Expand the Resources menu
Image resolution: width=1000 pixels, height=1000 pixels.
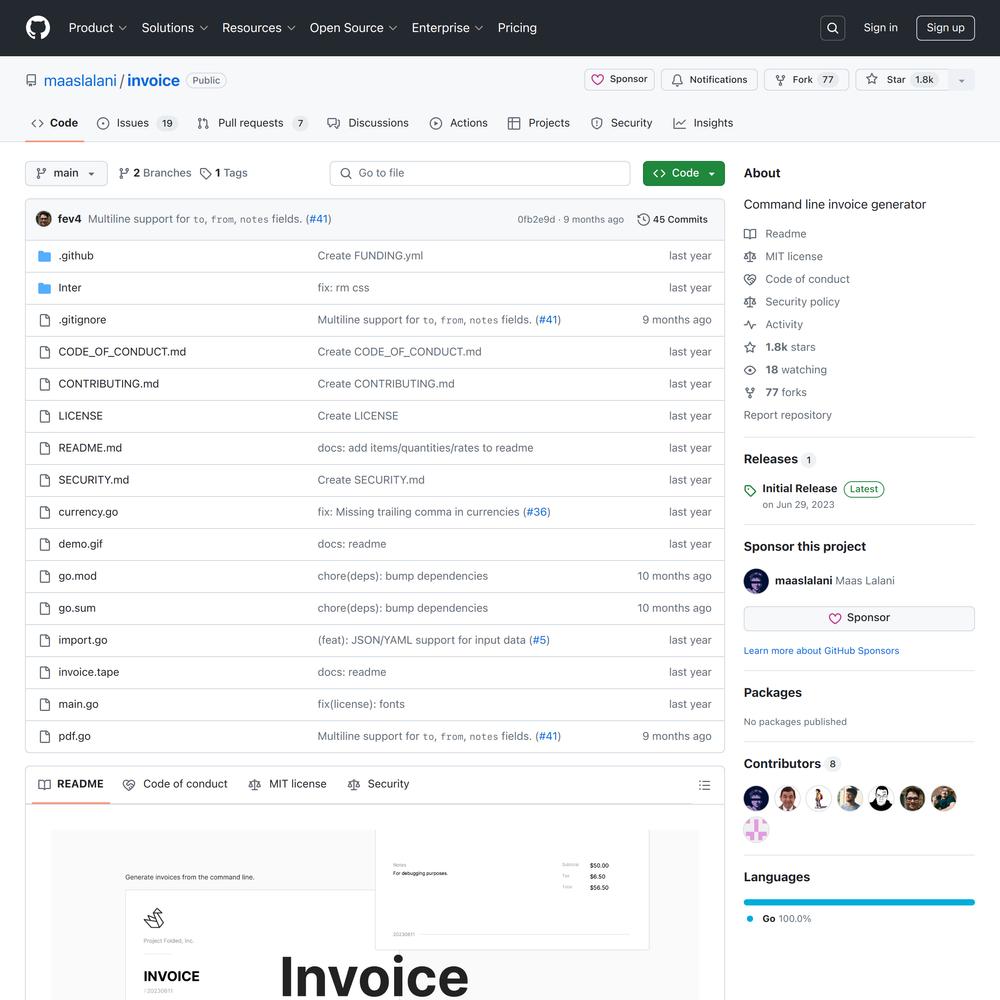[258, 28]
